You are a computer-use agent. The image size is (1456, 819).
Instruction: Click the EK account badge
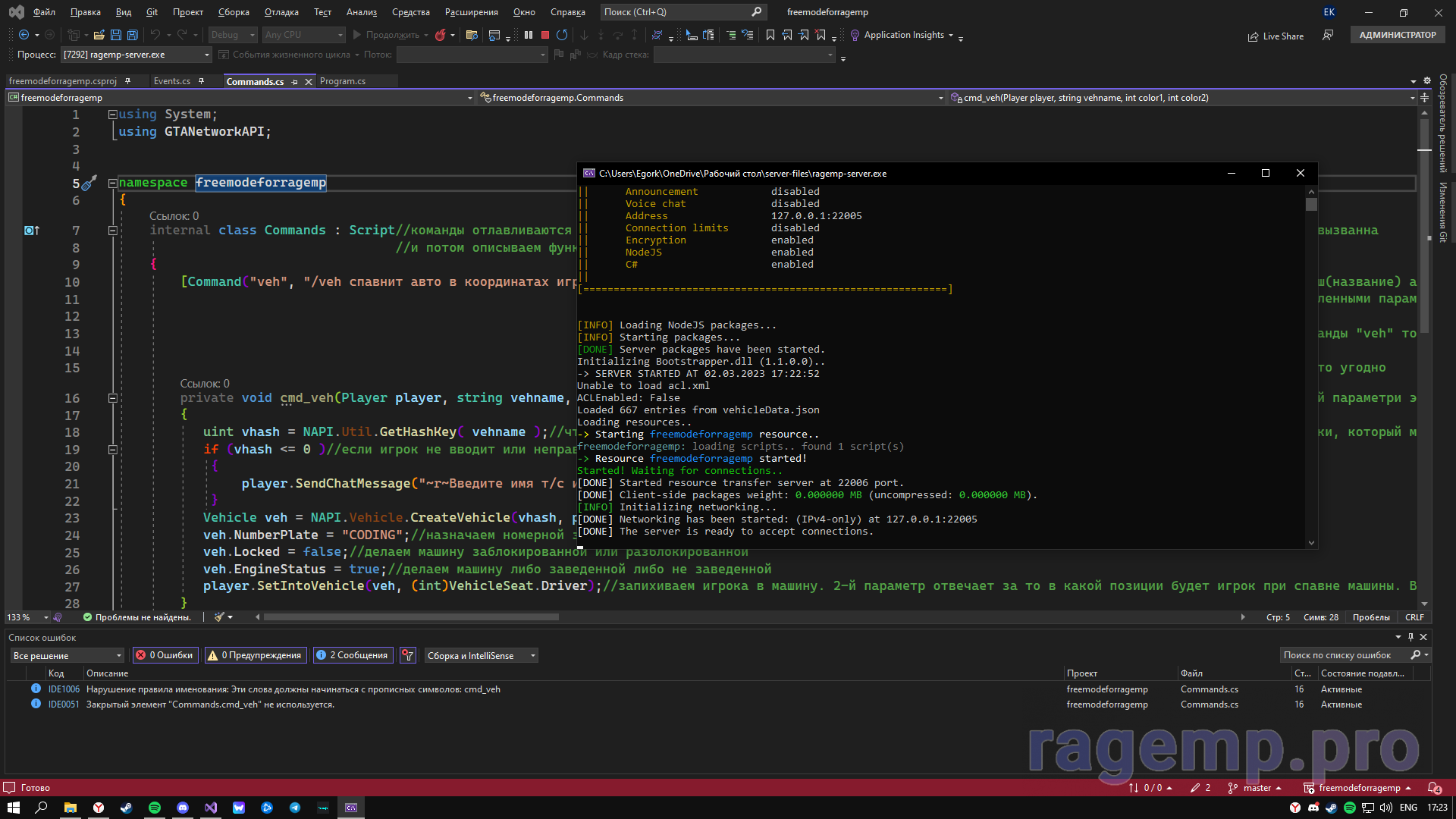[1329, 12]
